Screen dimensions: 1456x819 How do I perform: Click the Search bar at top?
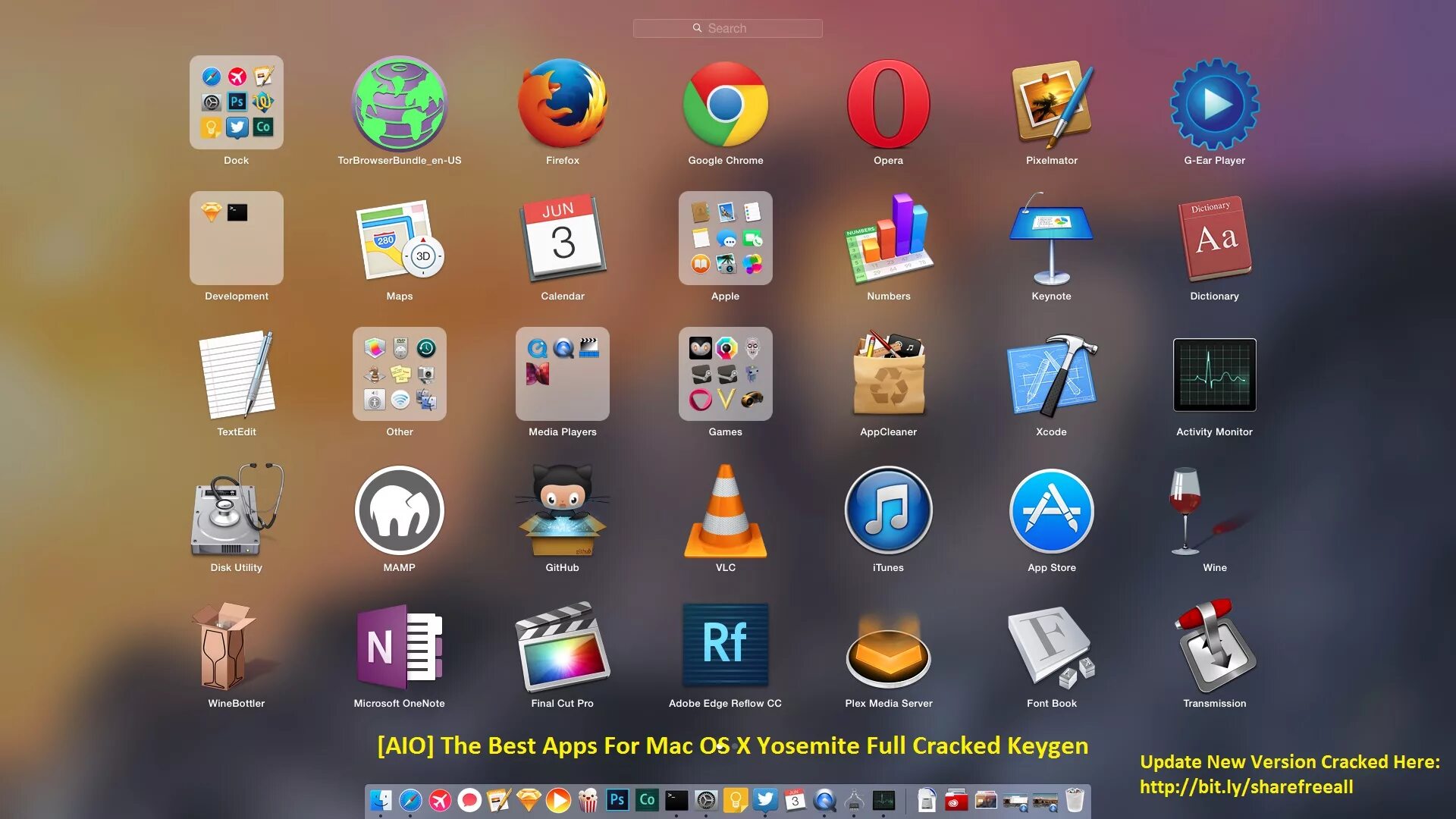[727, 27]
